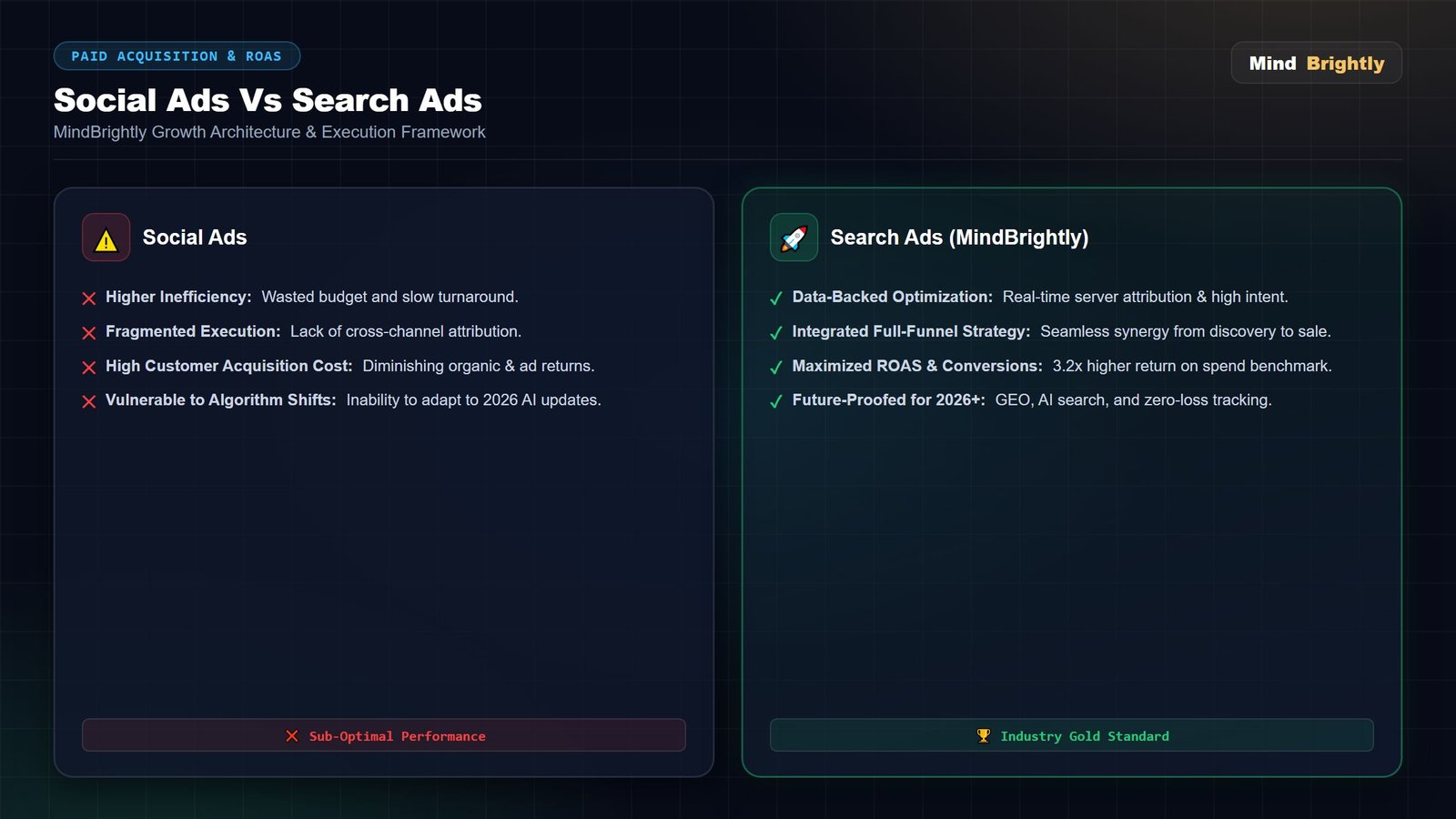Click red X beside Higher Inefficiency
This screenshot has width=1456, height=819.
click(89, 298)
